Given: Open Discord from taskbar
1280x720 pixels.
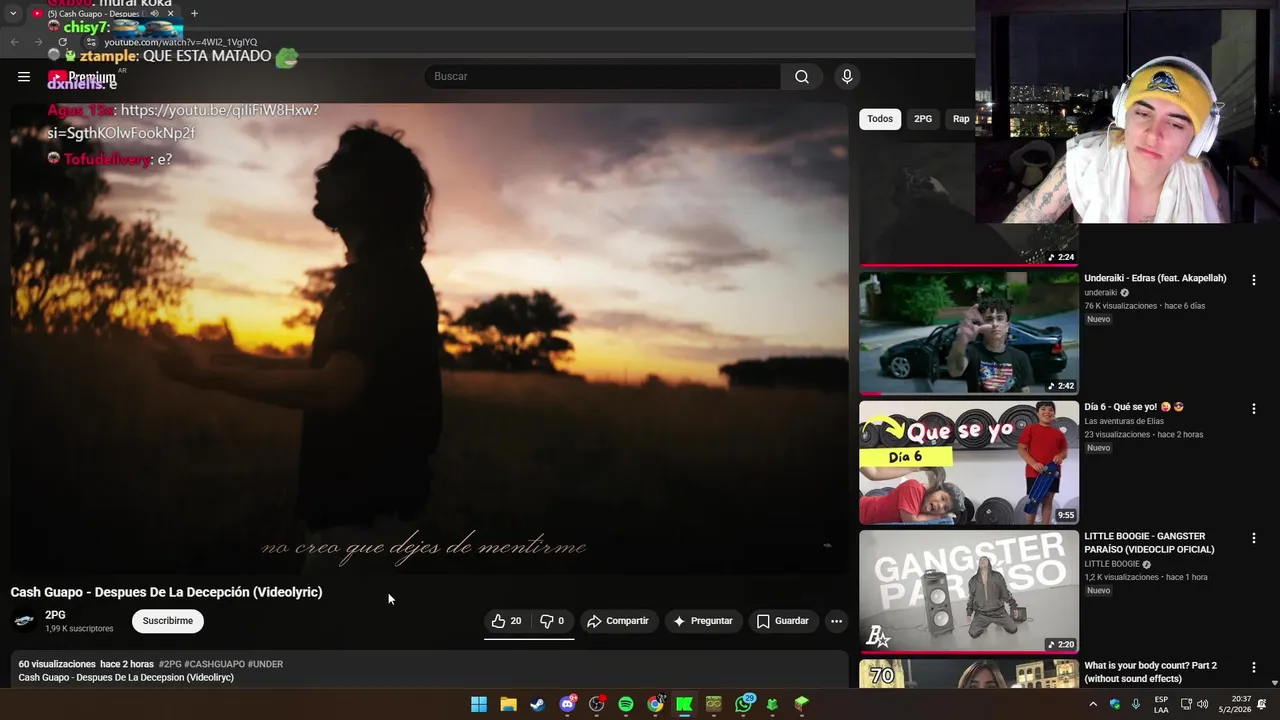Looking at the screenshot, I should click(567, 704).
